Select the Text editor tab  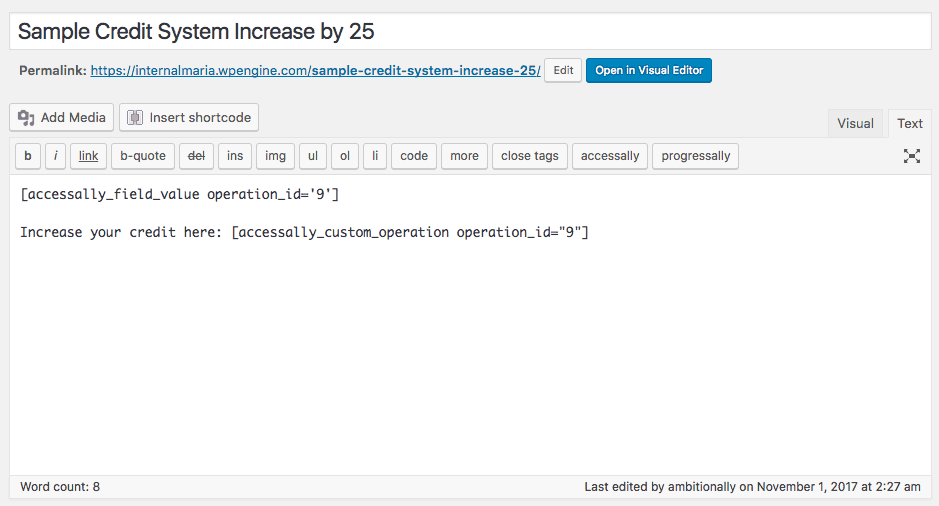[x=910, y=124]
